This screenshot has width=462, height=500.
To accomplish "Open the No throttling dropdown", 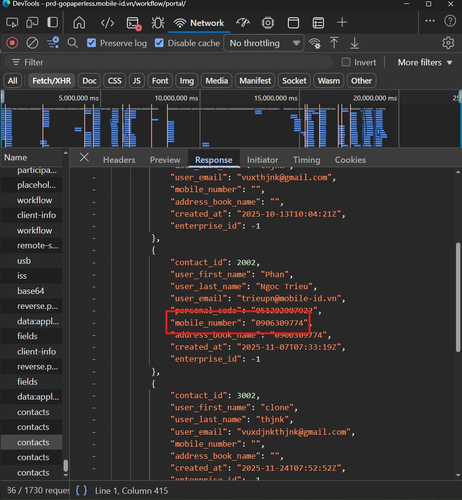I will [x=264, y=43].
